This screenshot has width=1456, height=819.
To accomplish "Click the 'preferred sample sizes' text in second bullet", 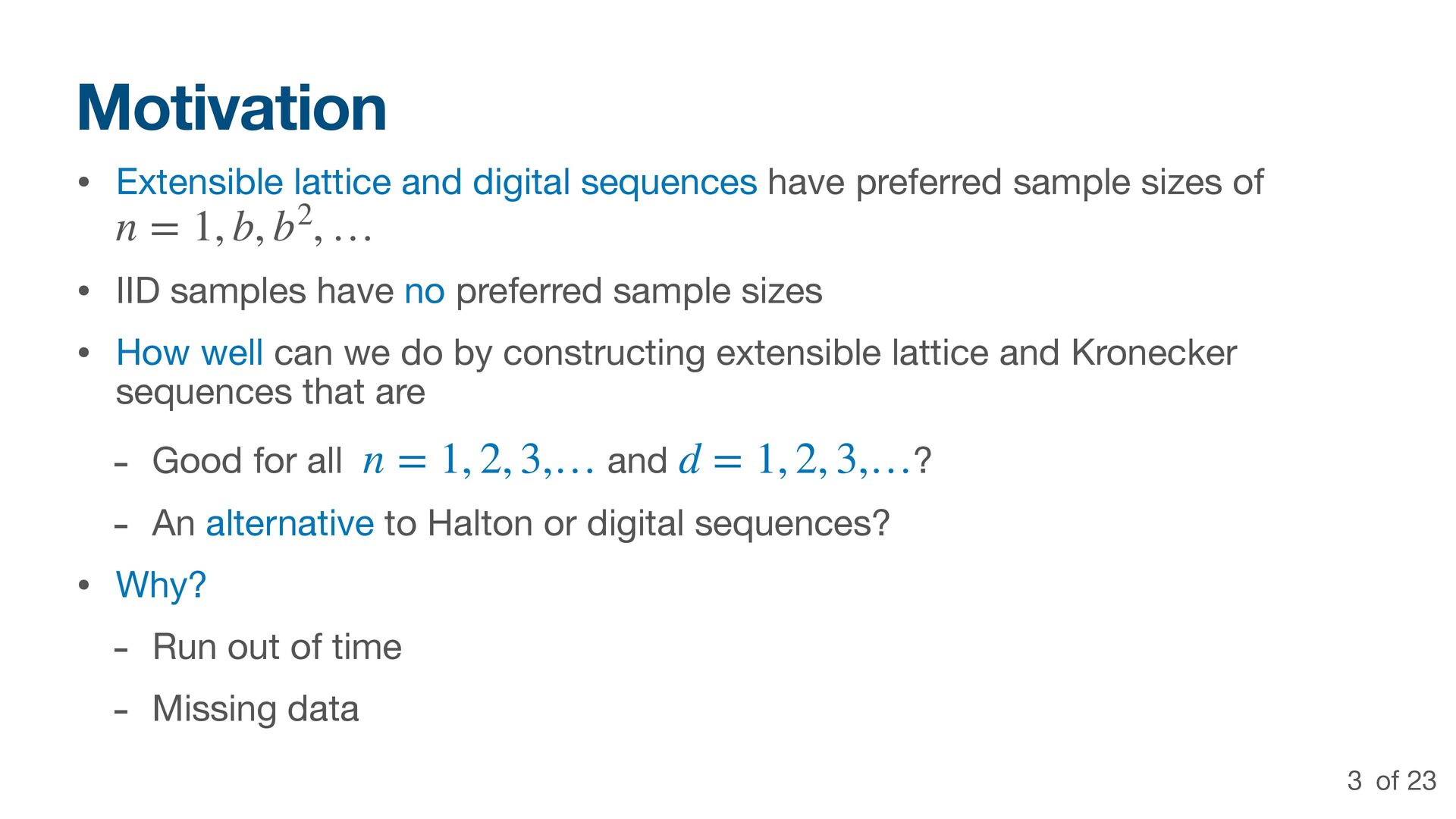I will (639, 292).
